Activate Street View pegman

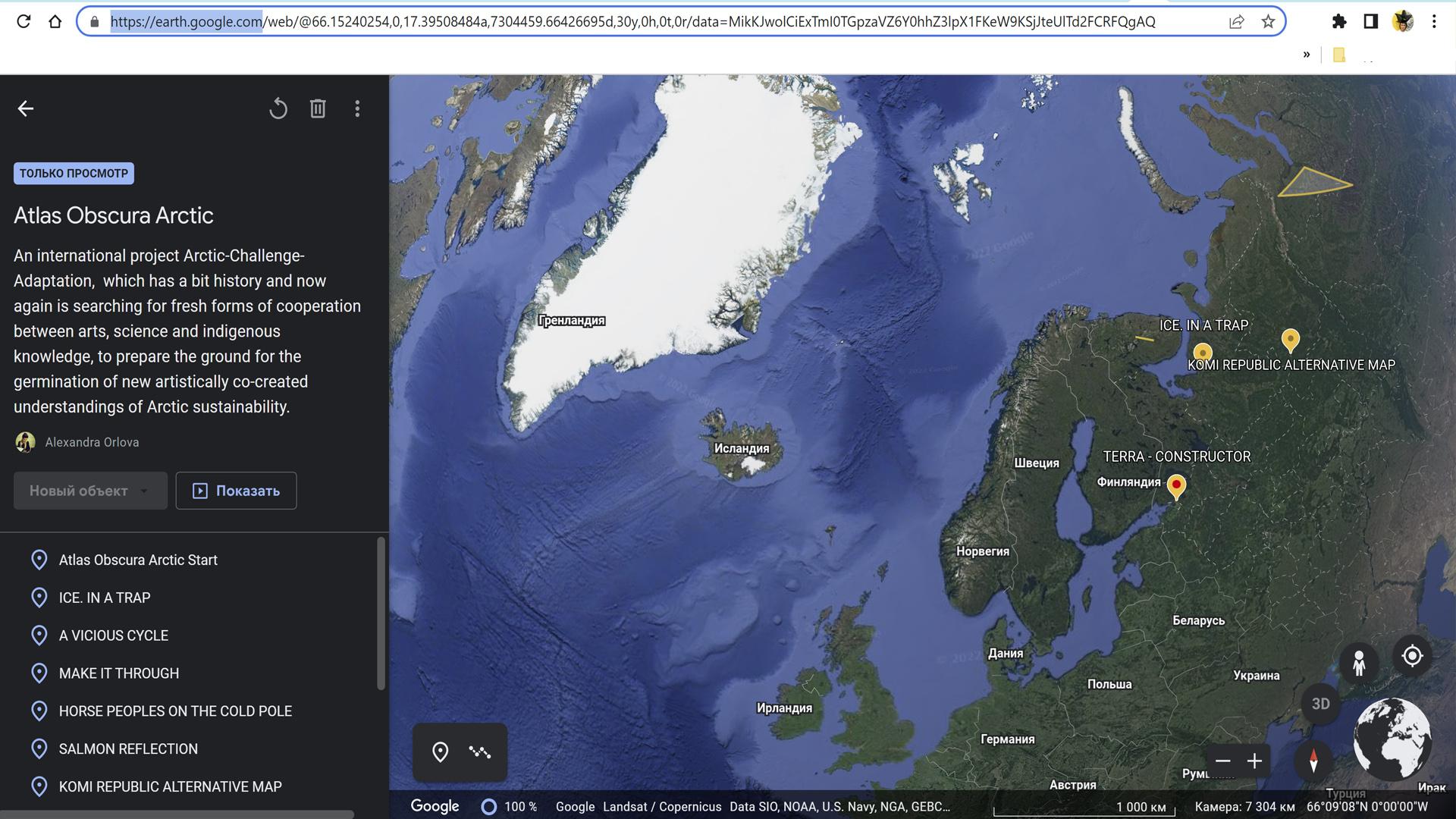click(1359, 664)
